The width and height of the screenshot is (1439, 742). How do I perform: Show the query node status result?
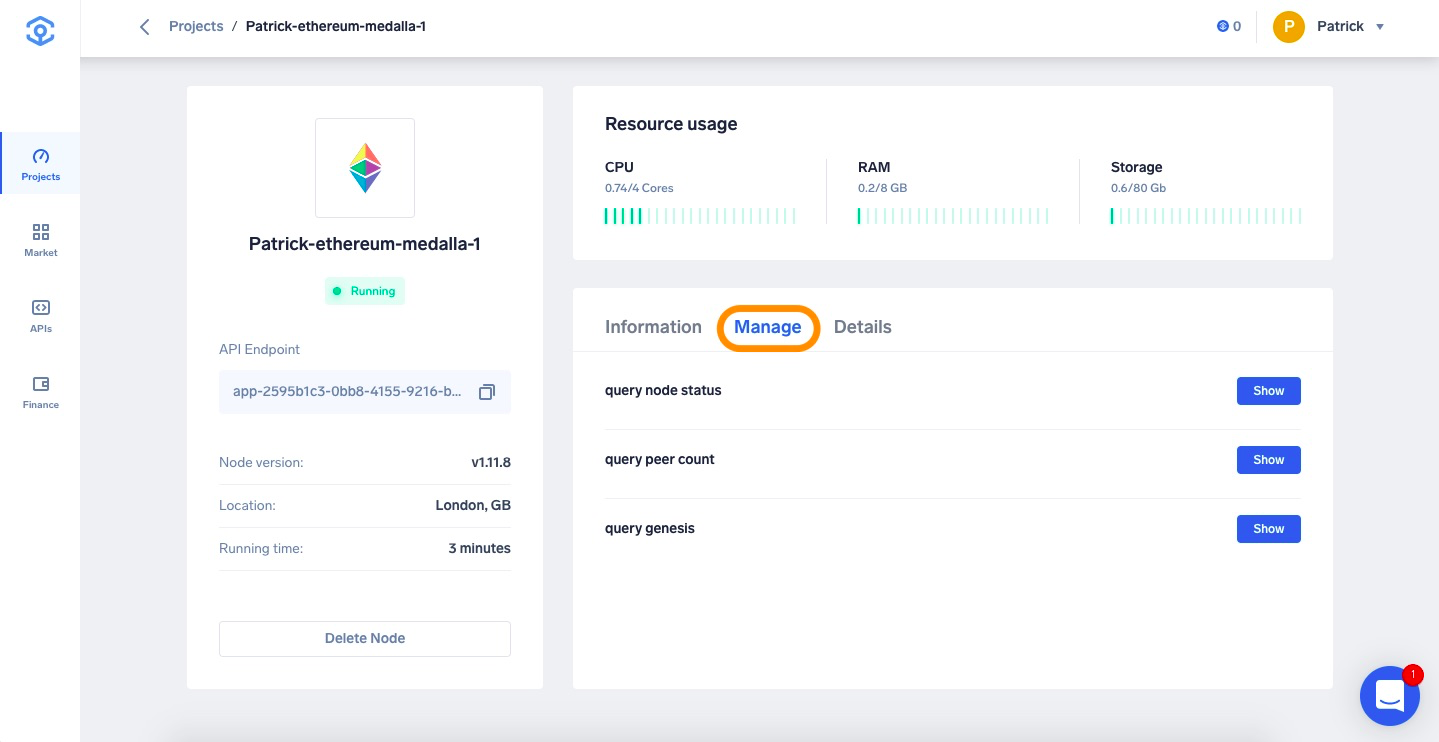(1269, 391)
